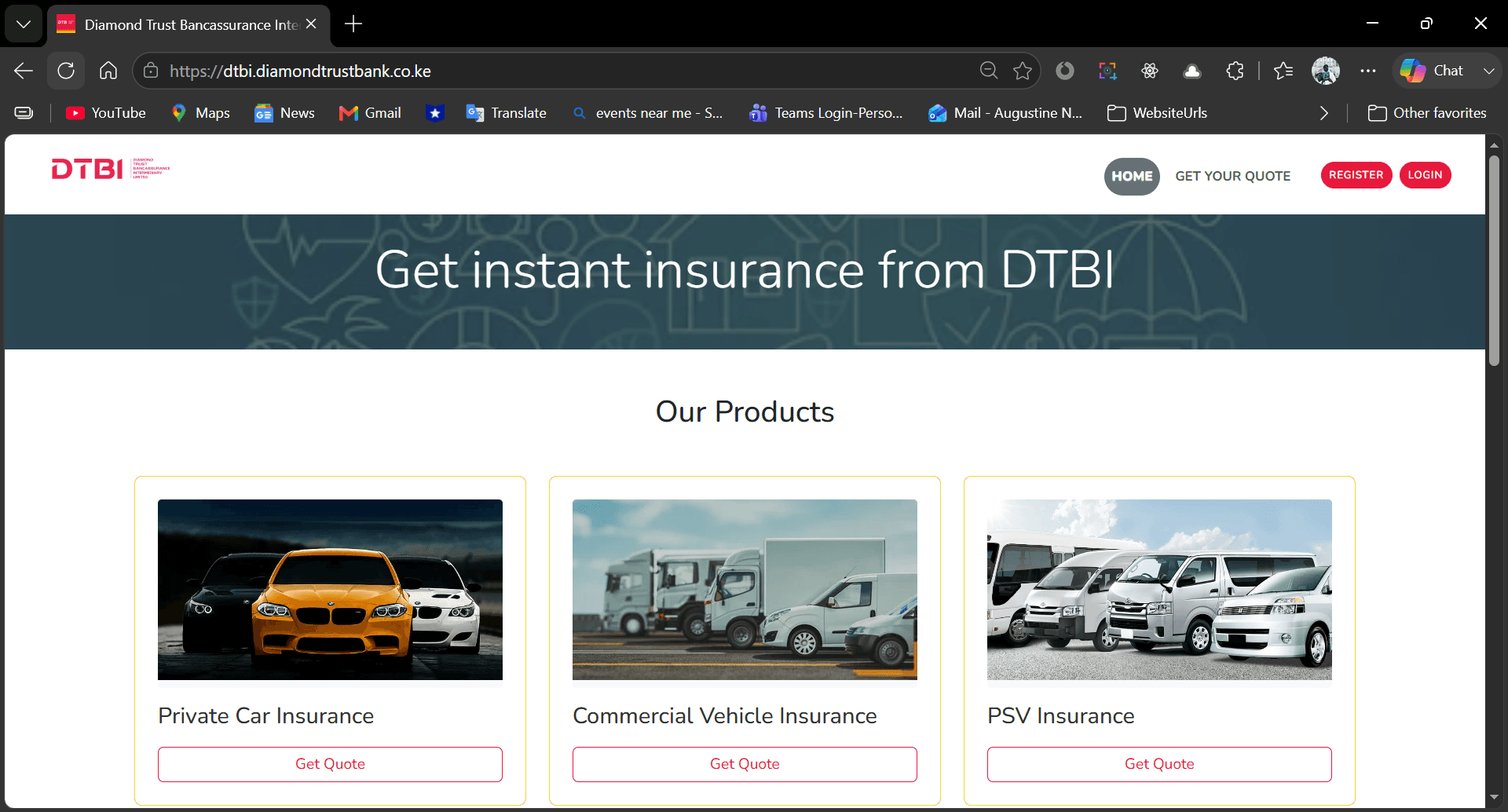Click the zoom magnifier icon in address bar
Viewport: 1508px width, 812px height.
click(x=989, y=71)
